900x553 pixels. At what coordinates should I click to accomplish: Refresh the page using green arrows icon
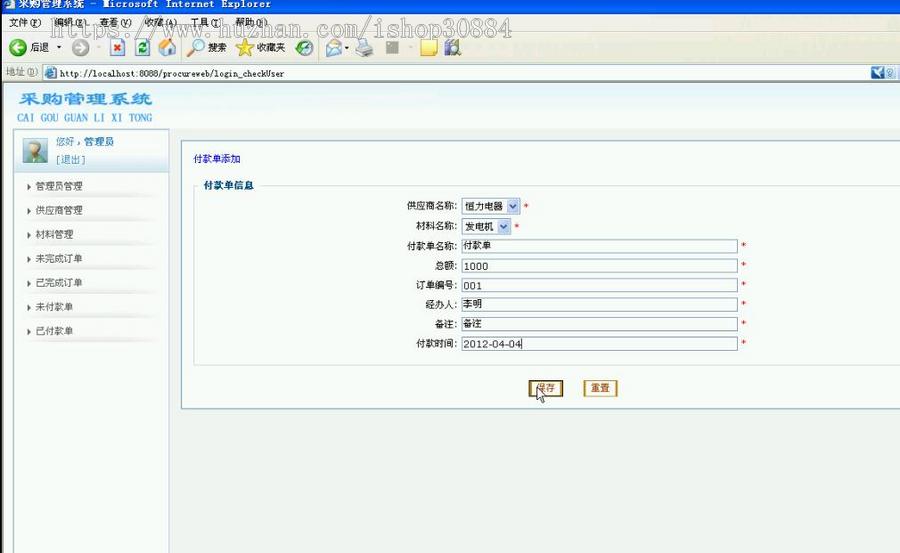[x=142, y=48]
